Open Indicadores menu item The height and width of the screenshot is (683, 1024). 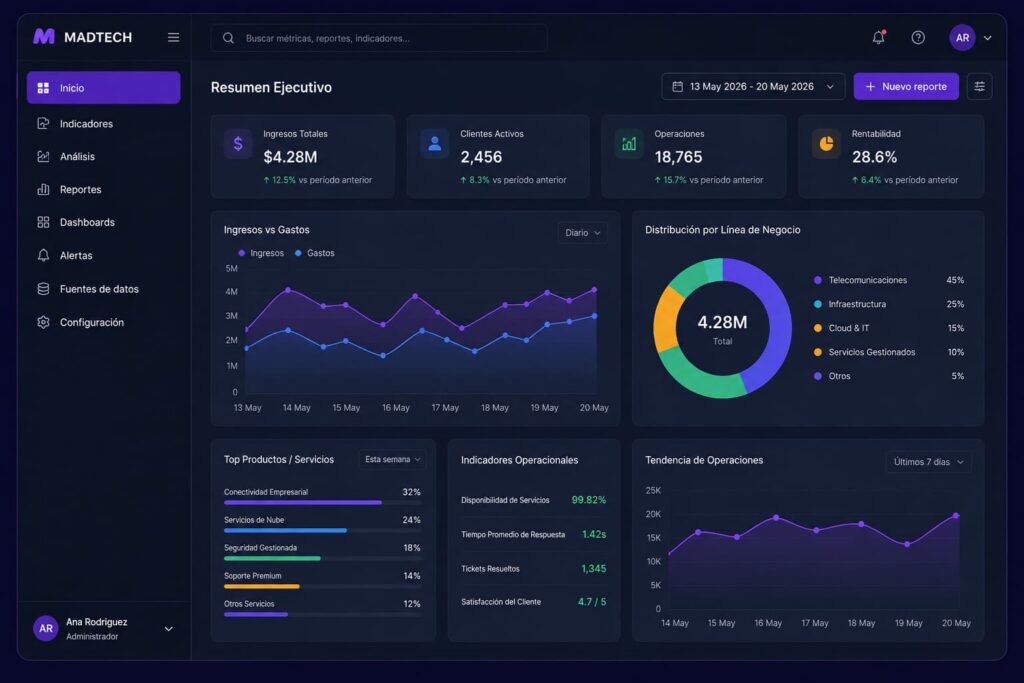(x=103, y=123)
